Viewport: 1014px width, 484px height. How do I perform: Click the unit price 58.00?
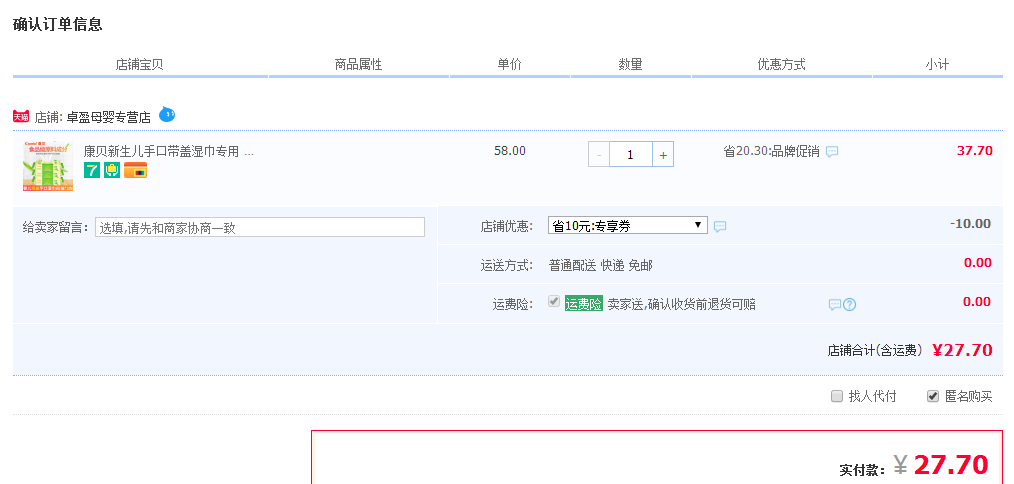(510, 151)
